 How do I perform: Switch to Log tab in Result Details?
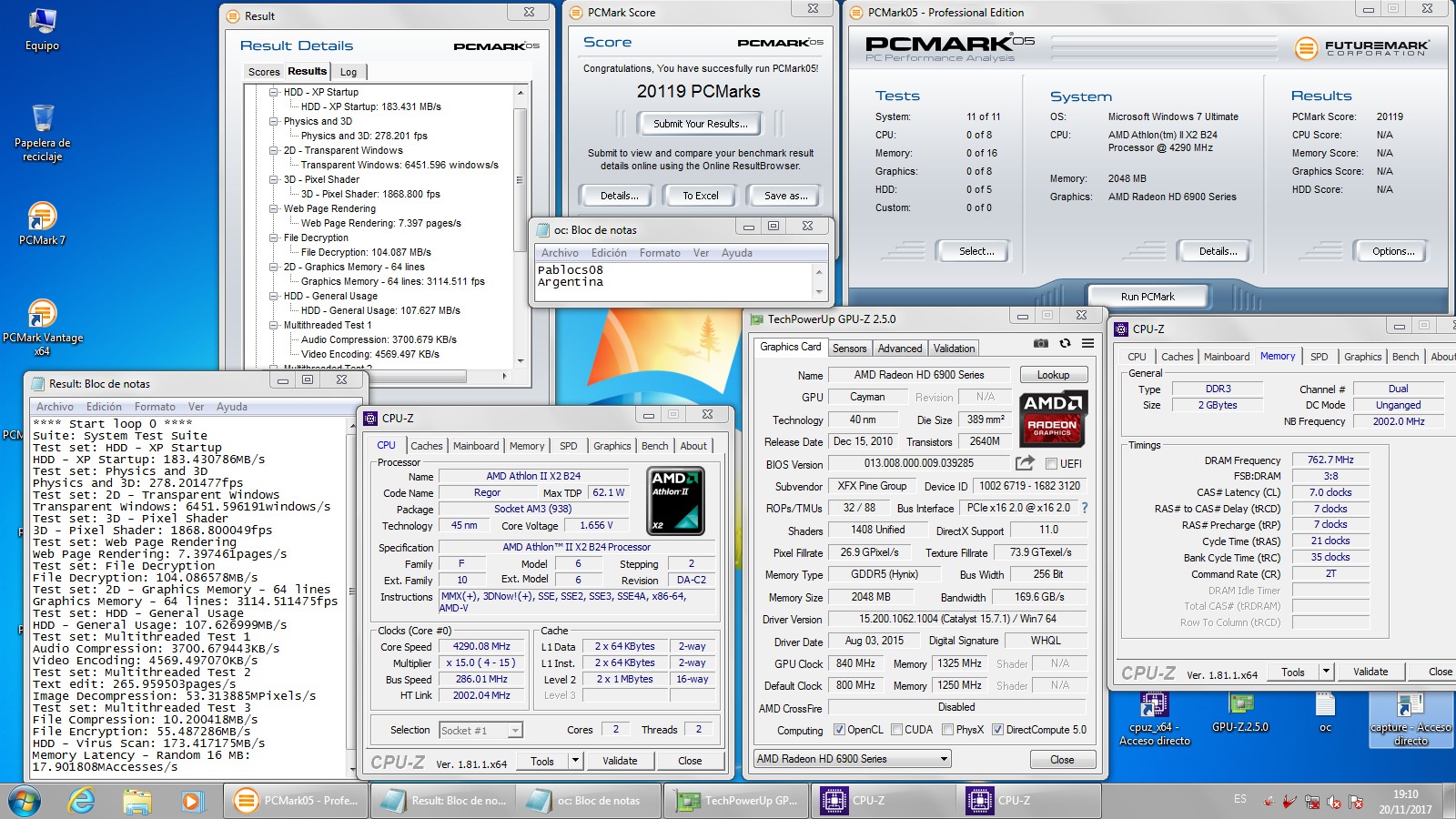(x=349, y=72)
